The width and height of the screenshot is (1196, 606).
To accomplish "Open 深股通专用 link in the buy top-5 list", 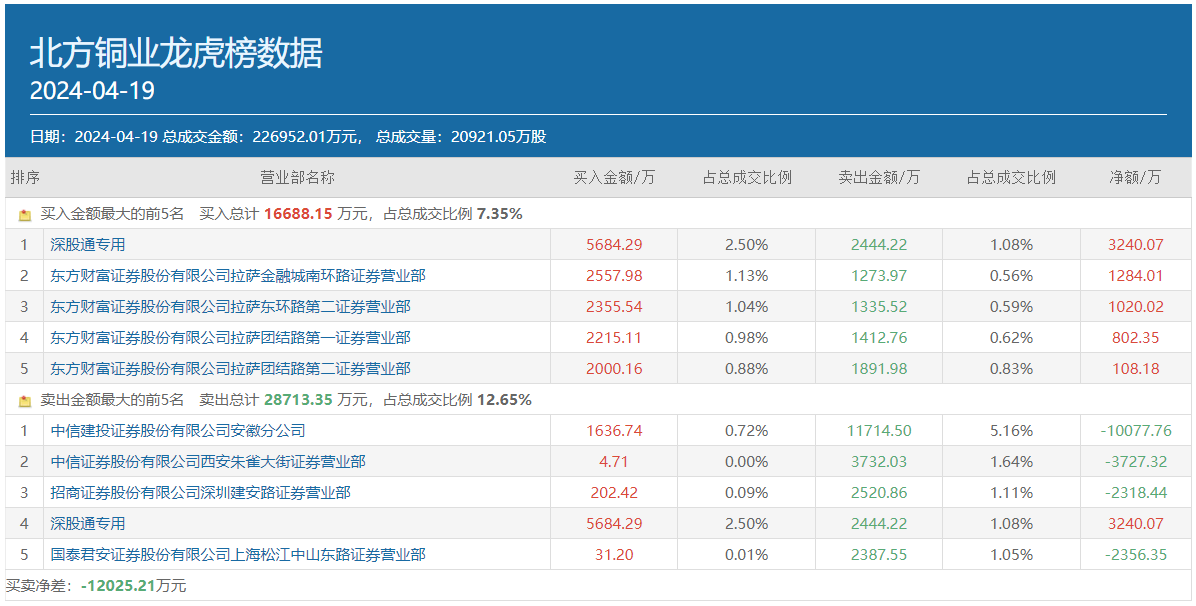I will [88, 244].
